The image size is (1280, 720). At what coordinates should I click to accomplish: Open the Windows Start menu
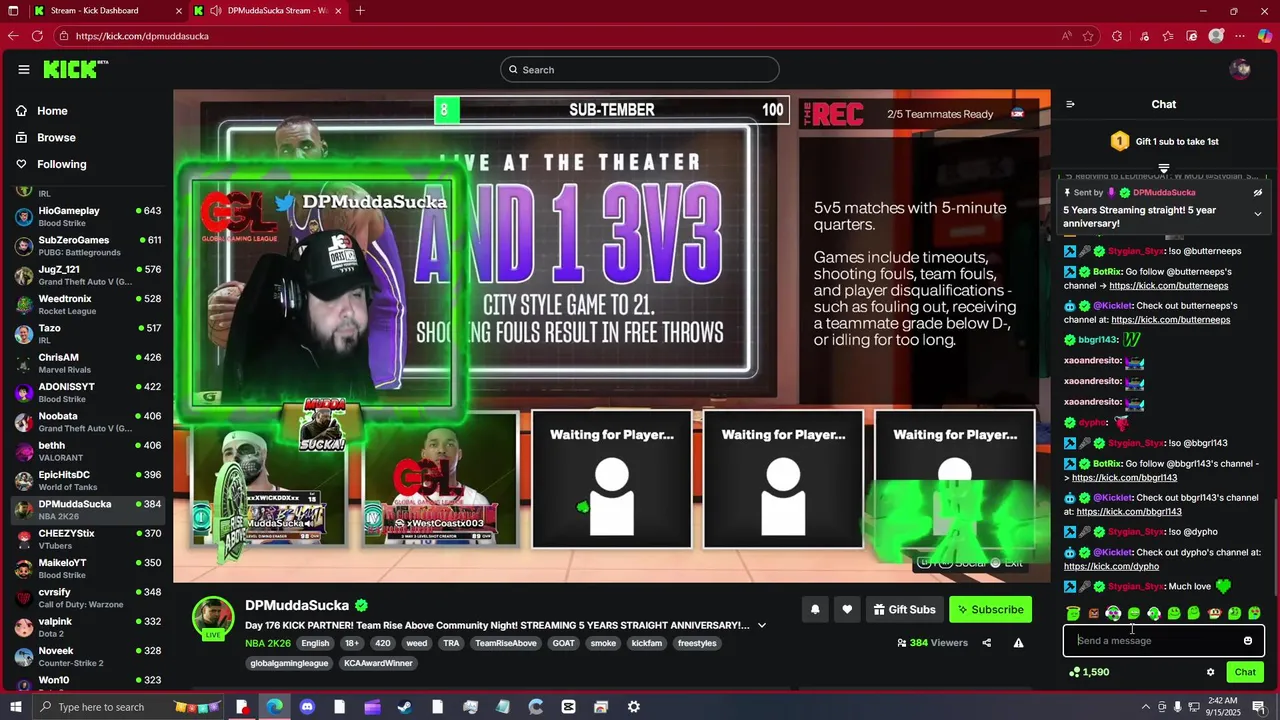pos(14,707)
